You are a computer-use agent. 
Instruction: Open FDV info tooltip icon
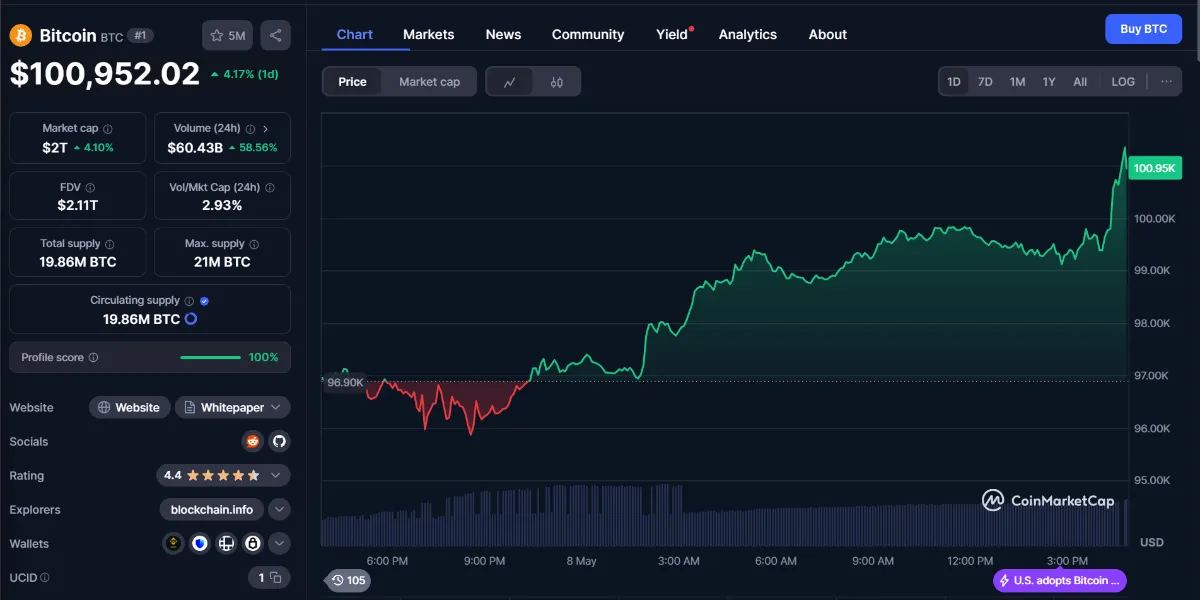click(90, 187)
